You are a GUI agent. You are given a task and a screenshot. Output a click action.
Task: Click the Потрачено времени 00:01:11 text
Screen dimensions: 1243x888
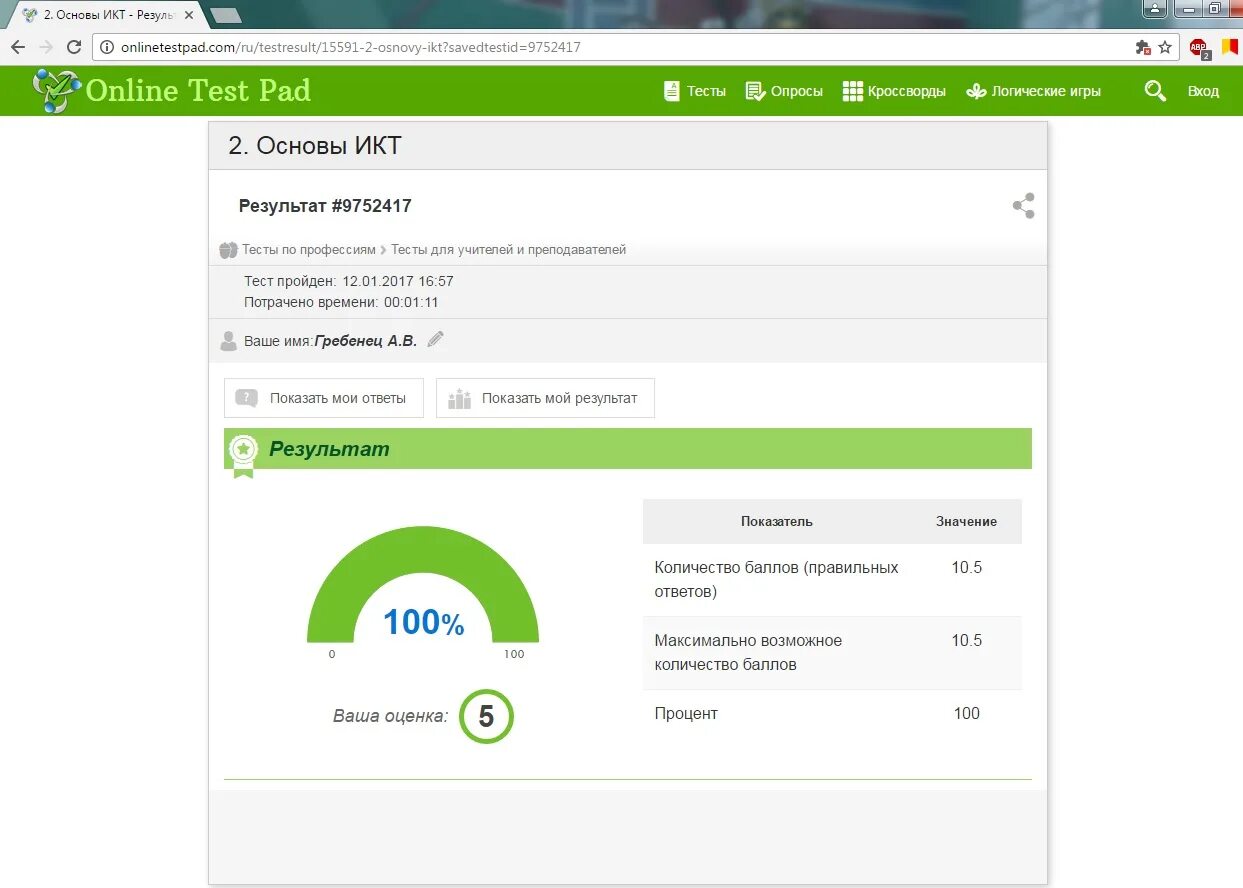(341, 302)
